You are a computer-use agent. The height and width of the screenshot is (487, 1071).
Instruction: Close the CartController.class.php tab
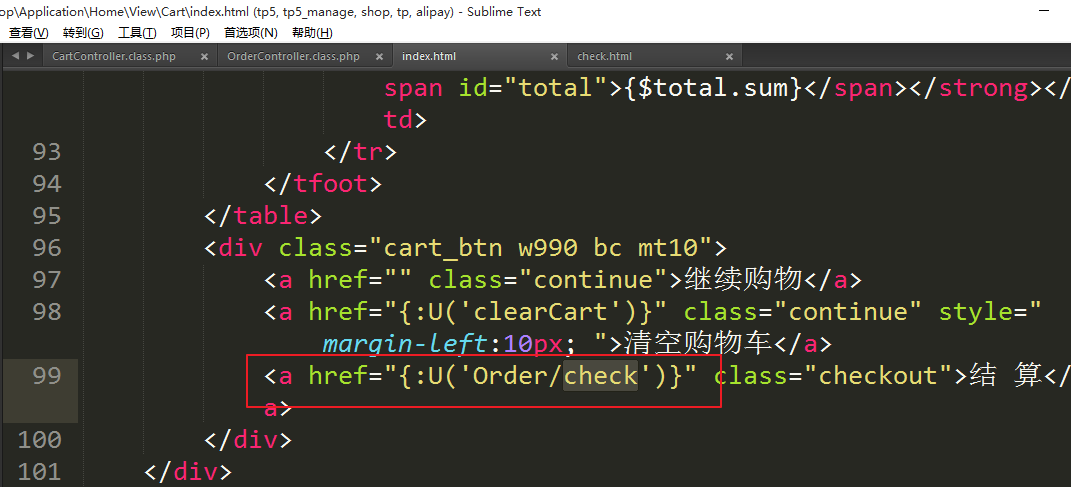click(x=204, y=56)
